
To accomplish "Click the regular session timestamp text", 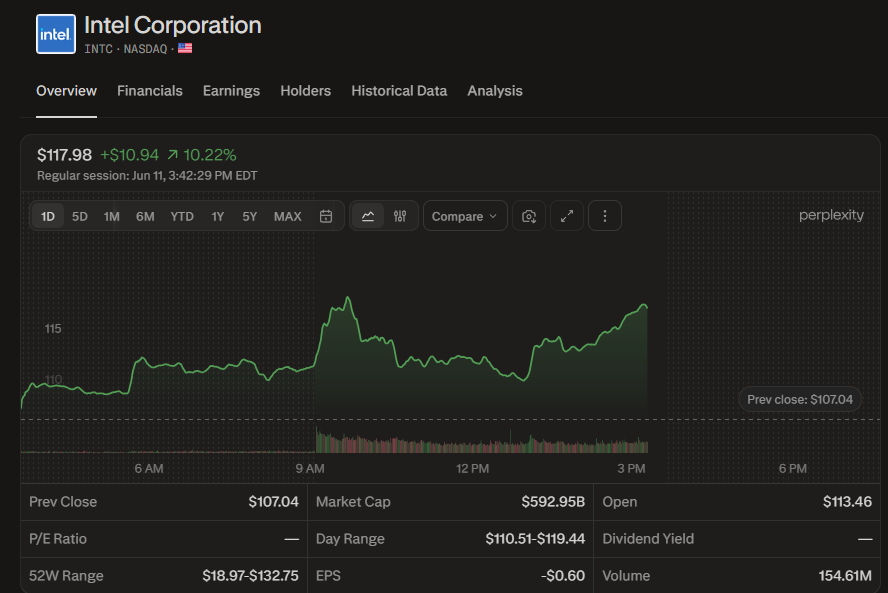I will (x=147, y=176).
